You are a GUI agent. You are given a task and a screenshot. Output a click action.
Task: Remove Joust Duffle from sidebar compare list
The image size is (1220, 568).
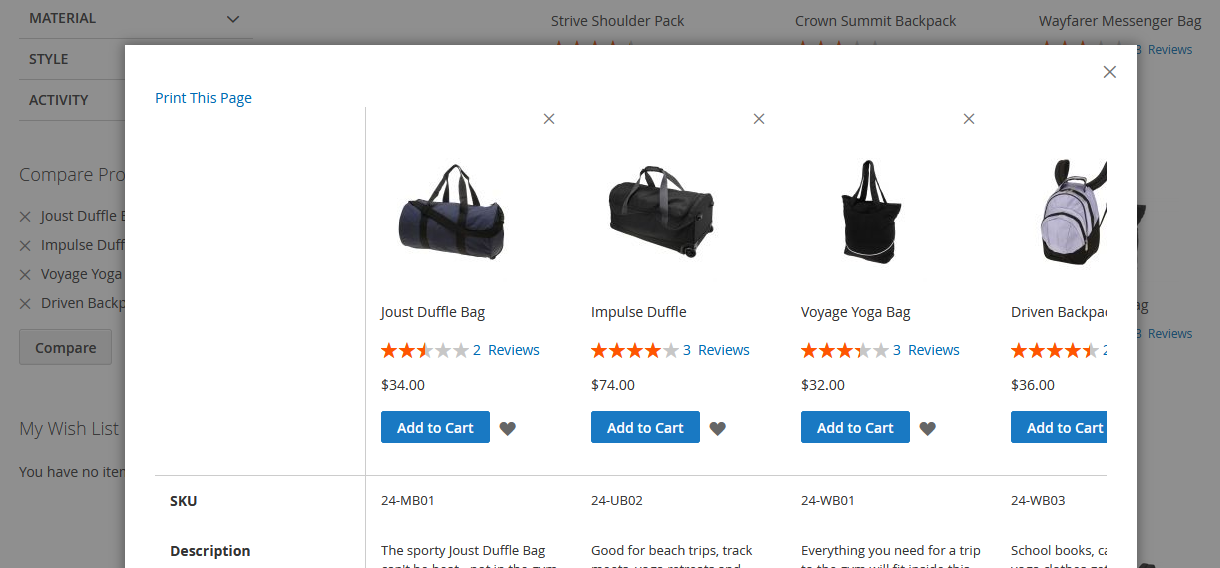pyautogui.click(x=26, y=216)
